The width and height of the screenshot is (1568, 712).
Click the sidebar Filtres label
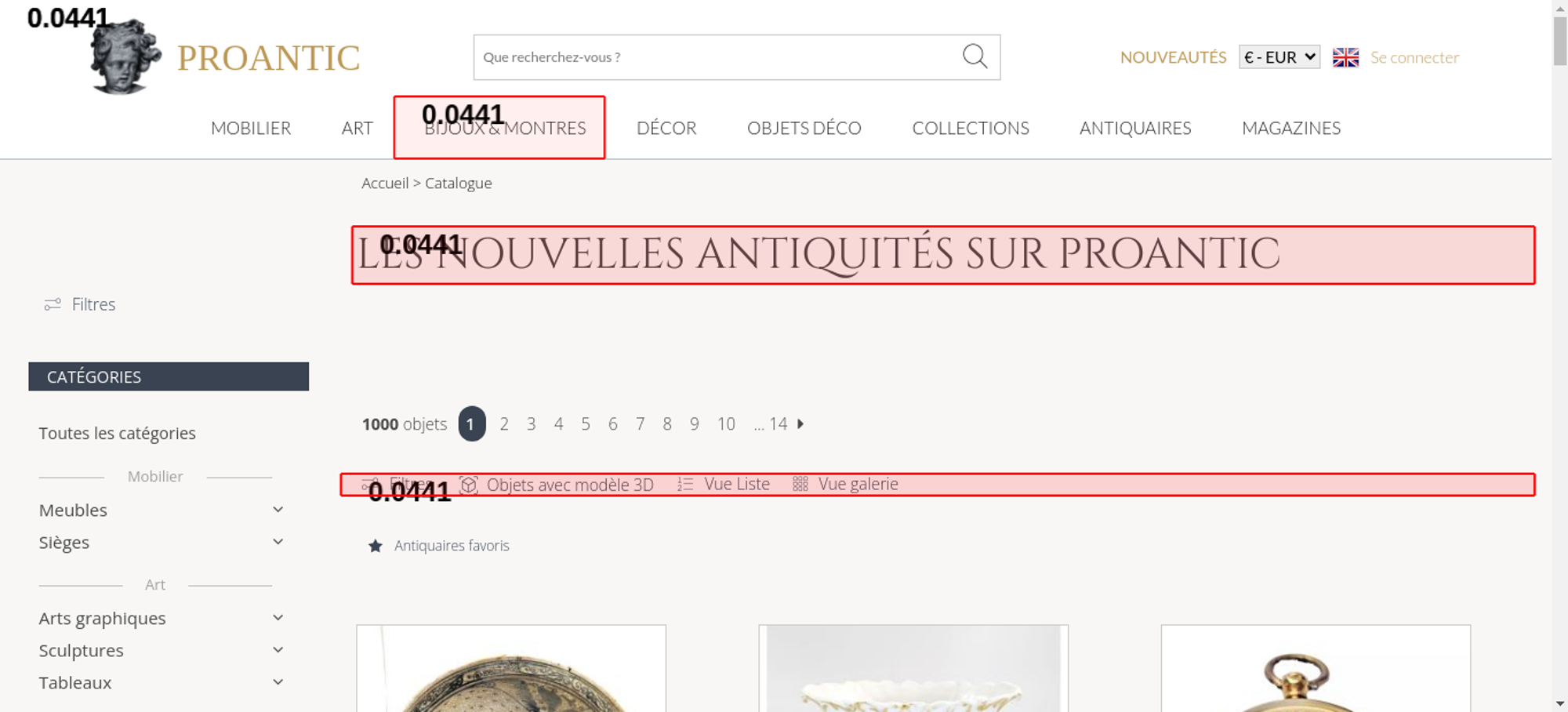[93, 304]
